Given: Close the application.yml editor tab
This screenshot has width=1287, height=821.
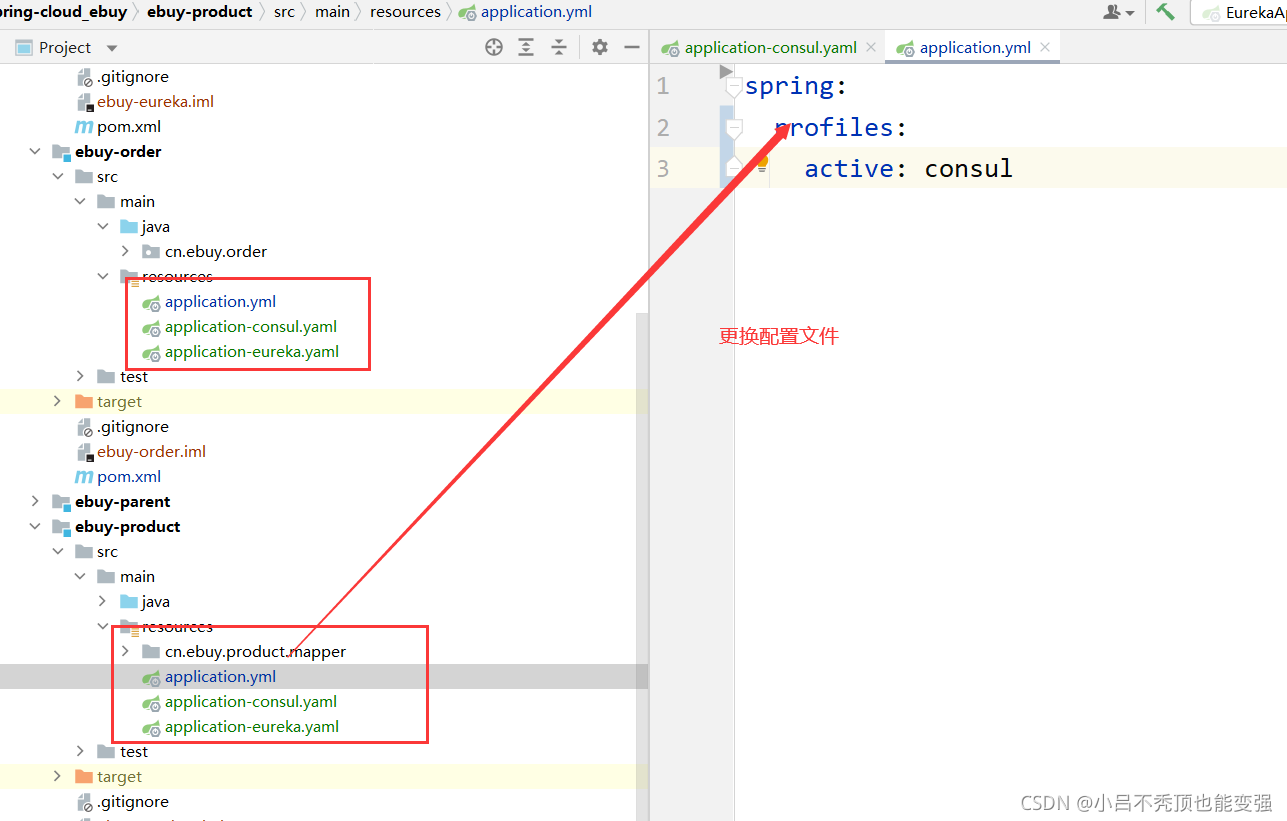Looking at the screenshot, I should 1045,47.
